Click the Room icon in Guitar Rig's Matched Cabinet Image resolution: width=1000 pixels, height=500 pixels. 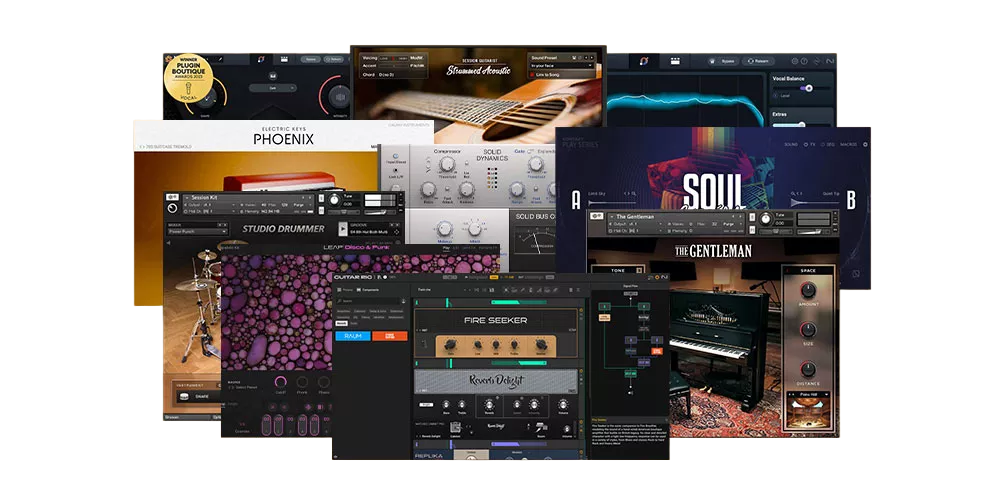point(541,427)
